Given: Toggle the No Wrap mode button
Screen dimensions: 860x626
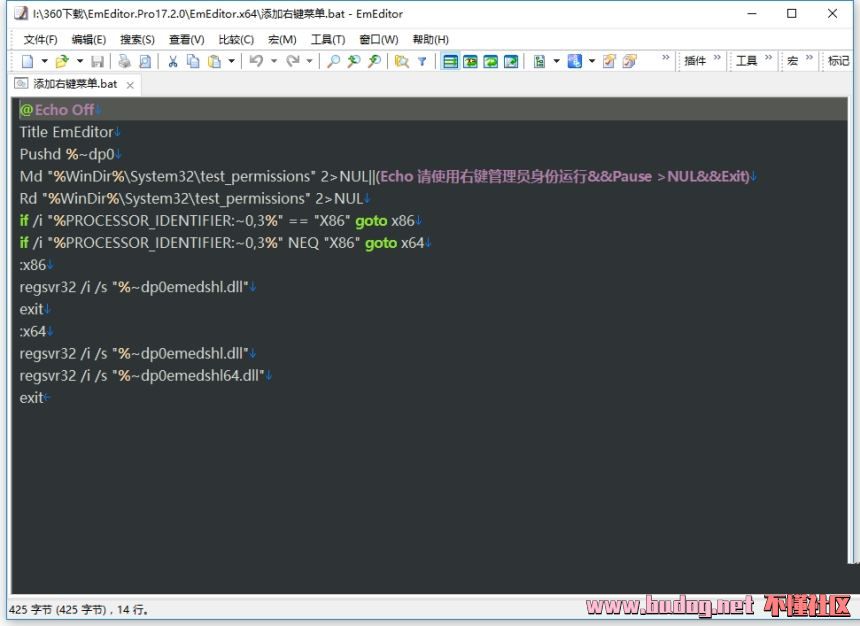Looking at the screenshot, I should coord(450,61).
